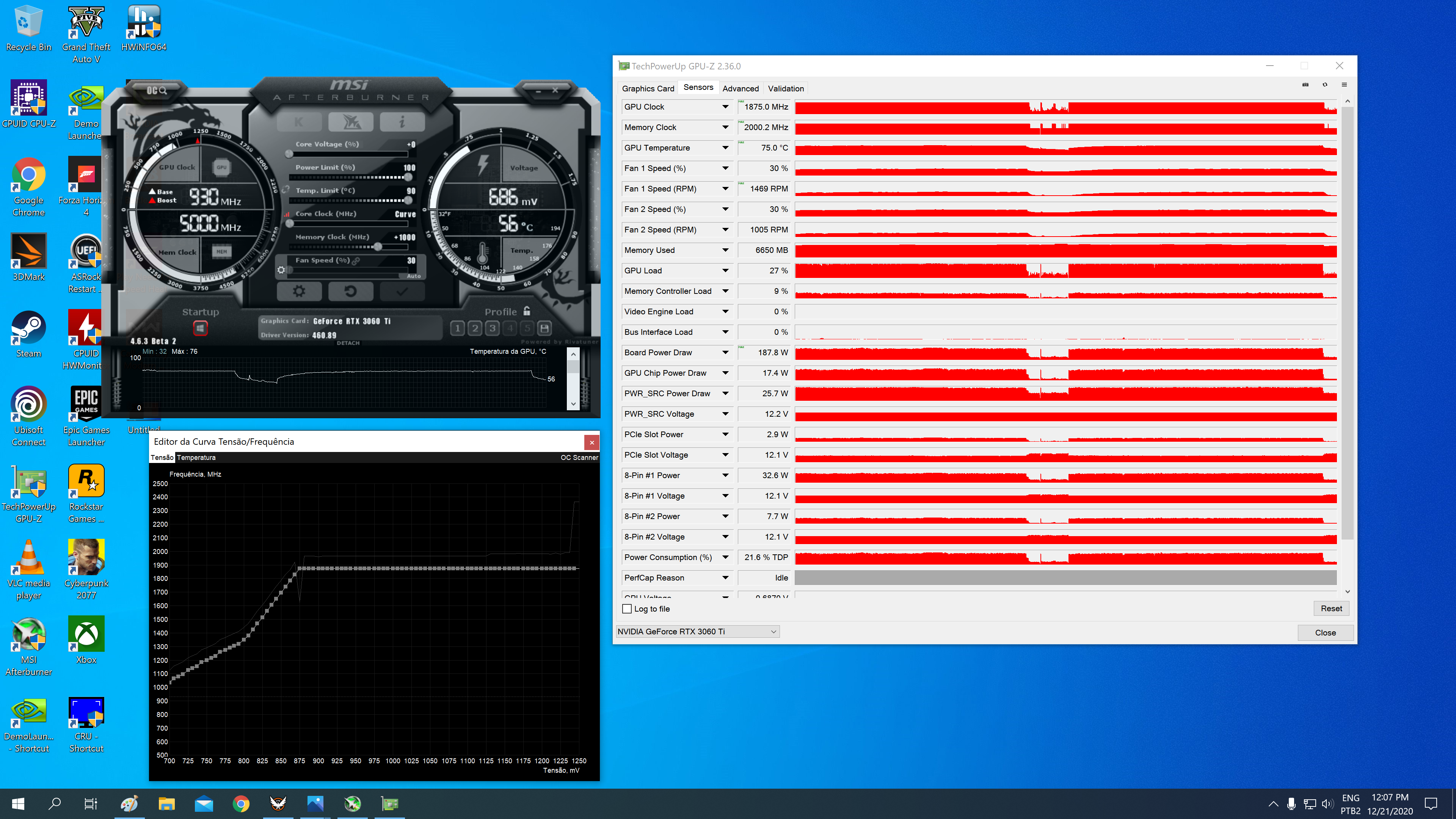Screen dimensions: 1456x819
Task: Click the Reset button in GPU-Z
Action: click(1331, 608)
